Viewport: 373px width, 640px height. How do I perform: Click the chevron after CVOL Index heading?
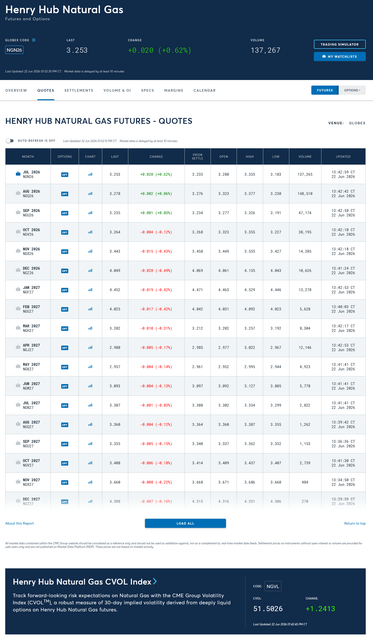click(155, 581)
